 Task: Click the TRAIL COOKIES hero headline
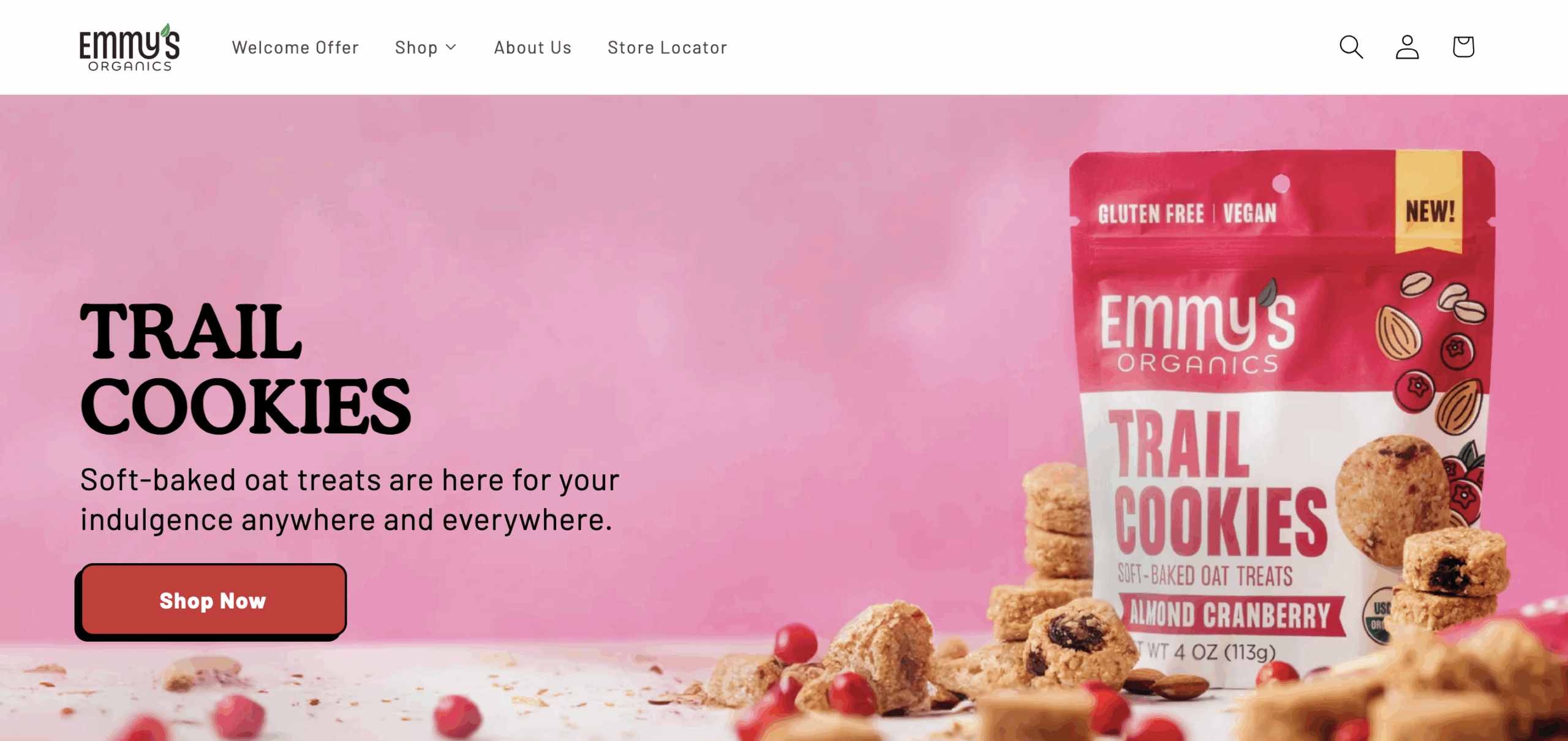pyautogui.click(x=245, y=368)
